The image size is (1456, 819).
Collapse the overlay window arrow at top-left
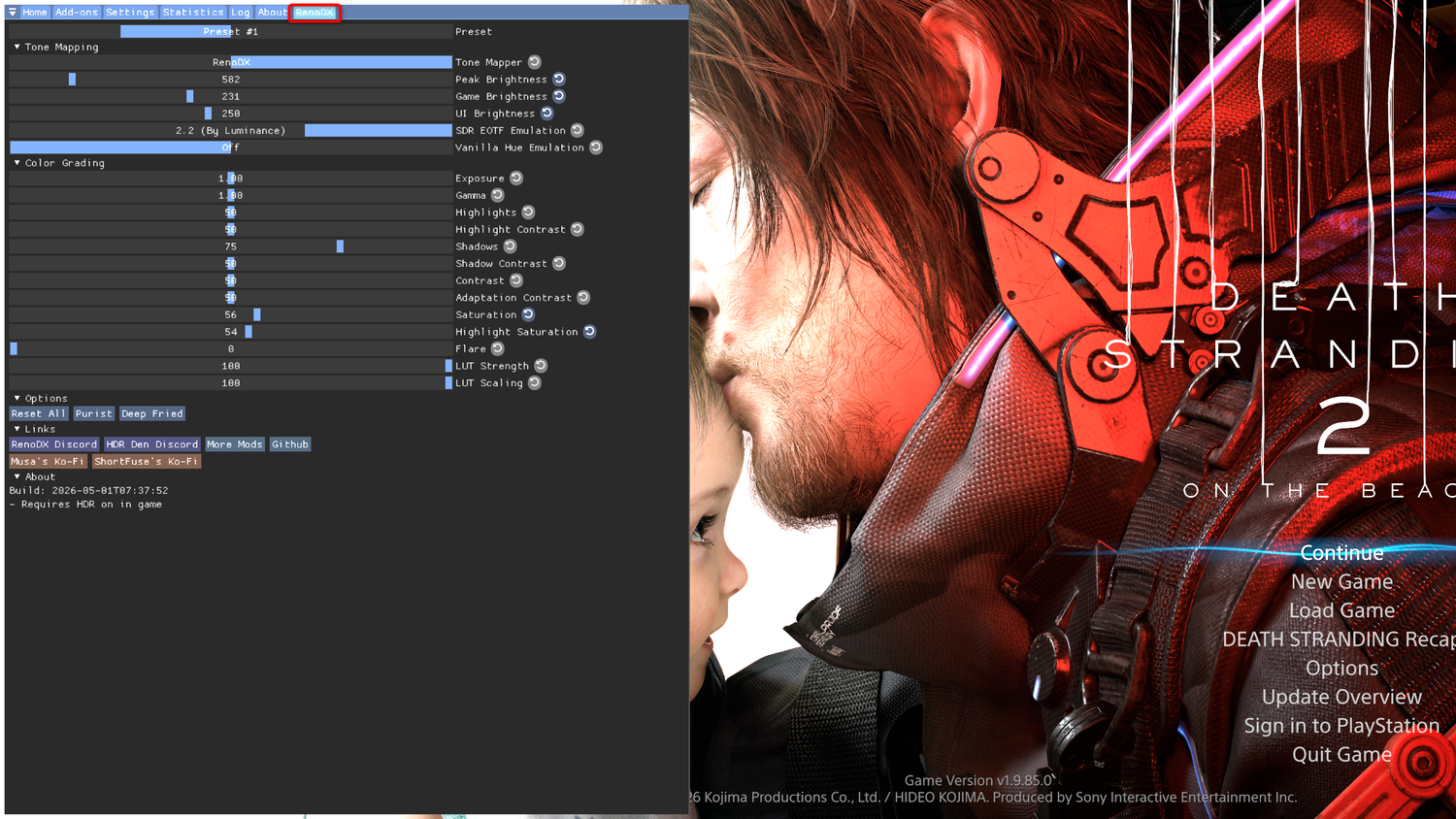pyautogui.click(x=13, y=13)
